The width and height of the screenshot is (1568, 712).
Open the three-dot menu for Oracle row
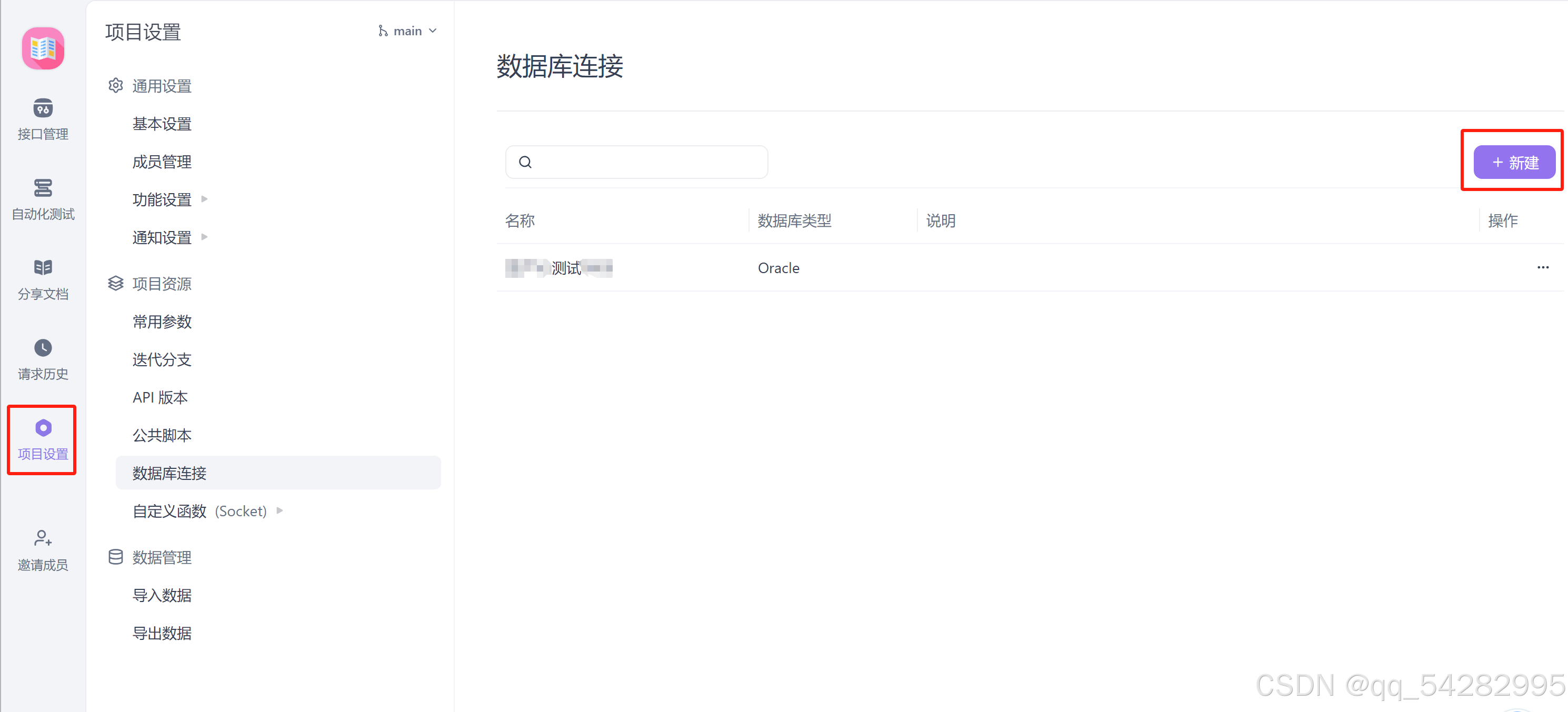[x=1542, y=268]
